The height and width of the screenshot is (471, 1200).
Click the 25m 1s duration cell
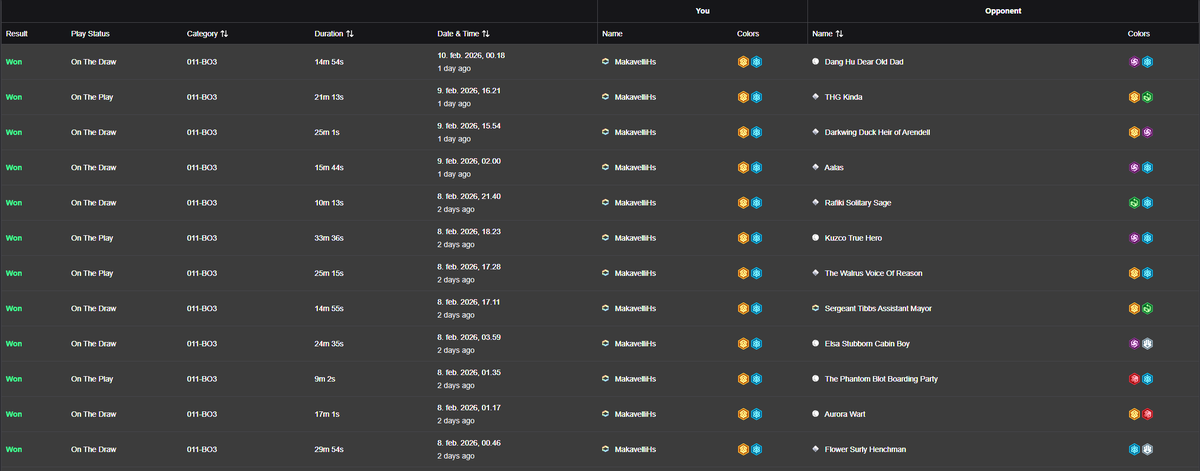coord(328,132)
